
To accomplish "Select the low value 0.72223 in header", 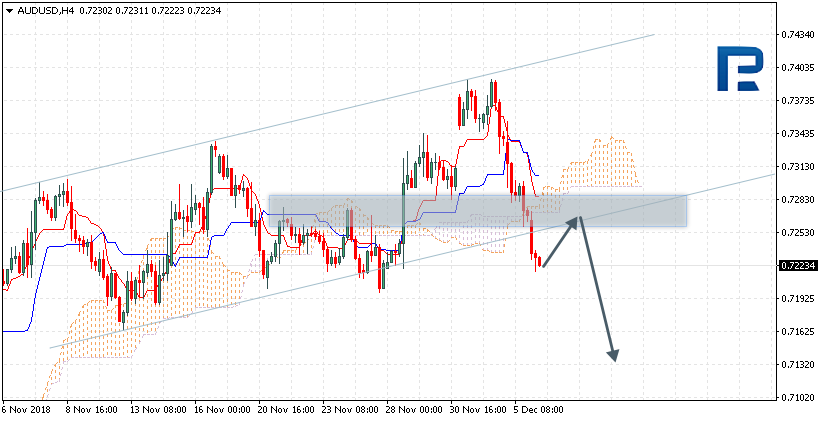I will point(168,10).
